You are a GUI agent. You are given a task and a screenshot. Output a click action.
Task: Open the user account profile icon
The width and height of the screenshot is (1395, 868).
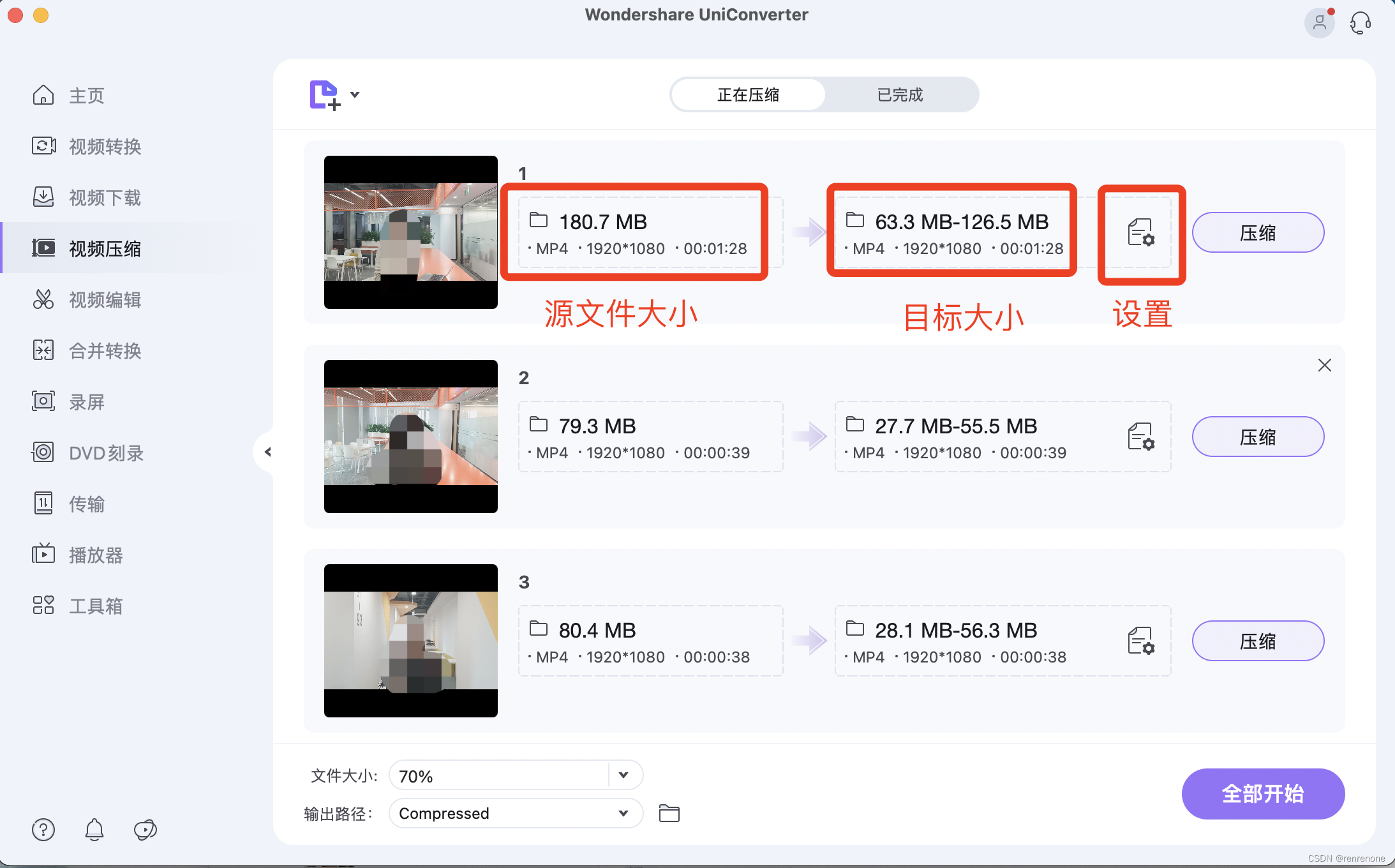[1319, 24]
